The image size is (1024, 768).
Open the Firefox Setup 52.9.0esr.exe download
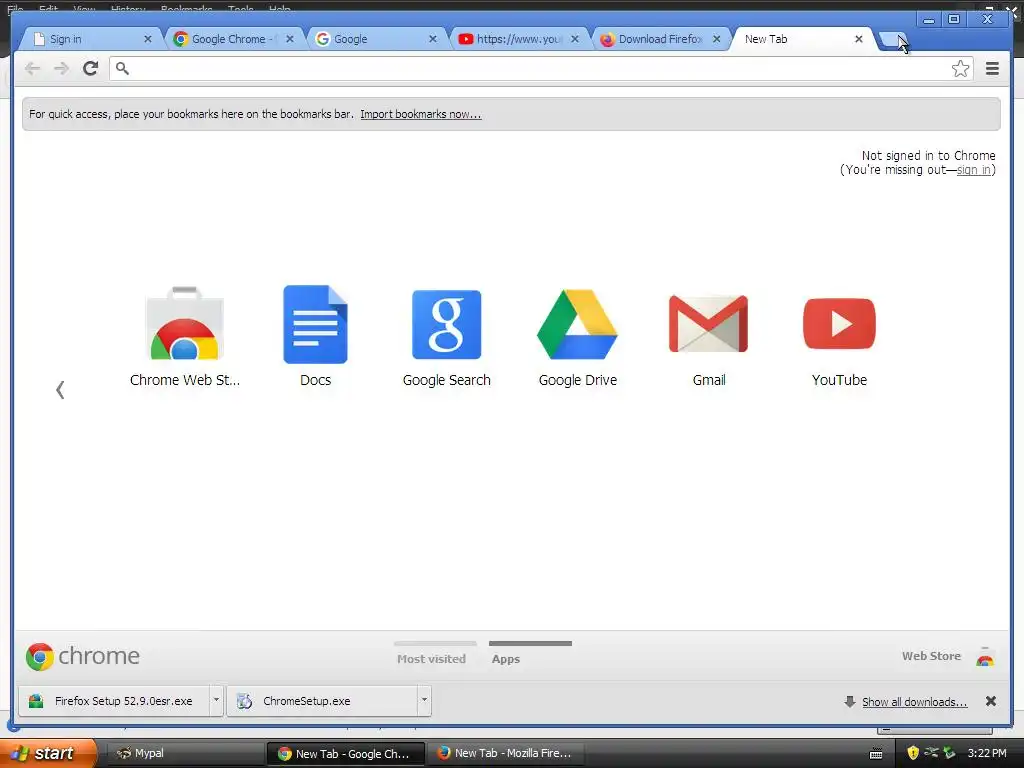coord(114,700)
